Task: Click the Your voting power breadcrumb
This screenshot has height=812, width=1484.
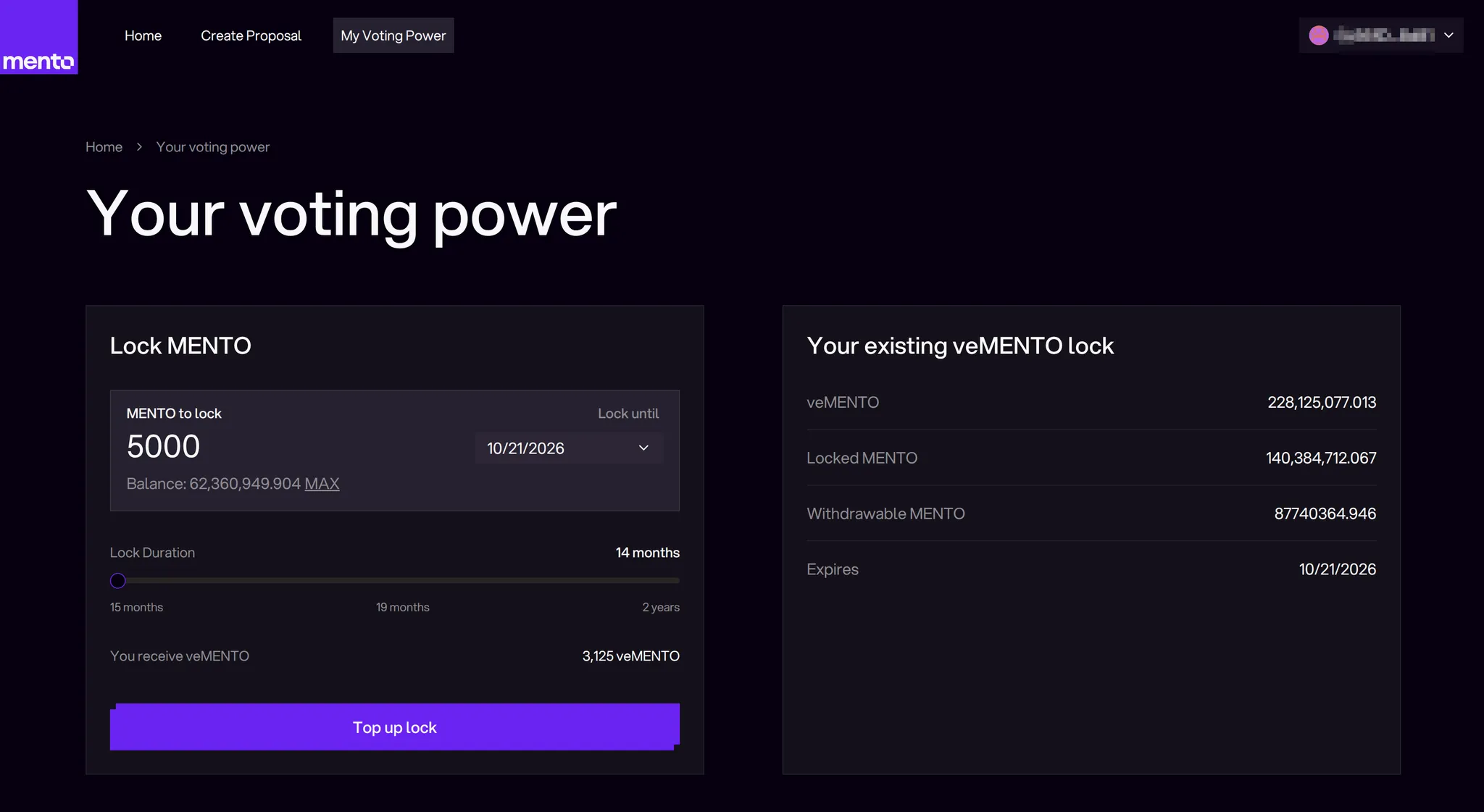Action: pos(213,147)
